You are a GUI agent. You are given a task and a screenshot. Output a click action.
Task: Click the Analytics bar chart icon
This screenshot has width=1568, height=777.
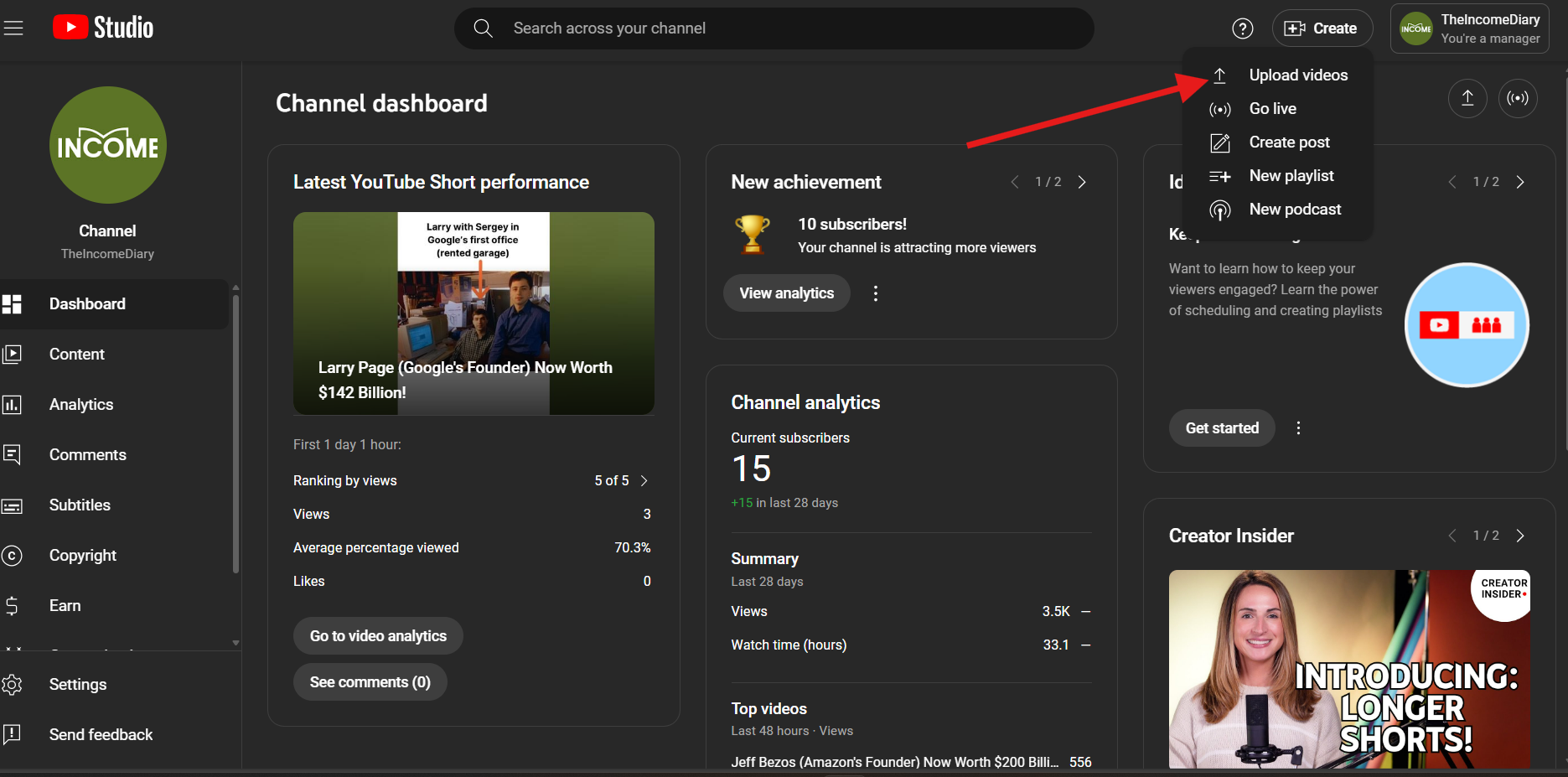(12, 405)
